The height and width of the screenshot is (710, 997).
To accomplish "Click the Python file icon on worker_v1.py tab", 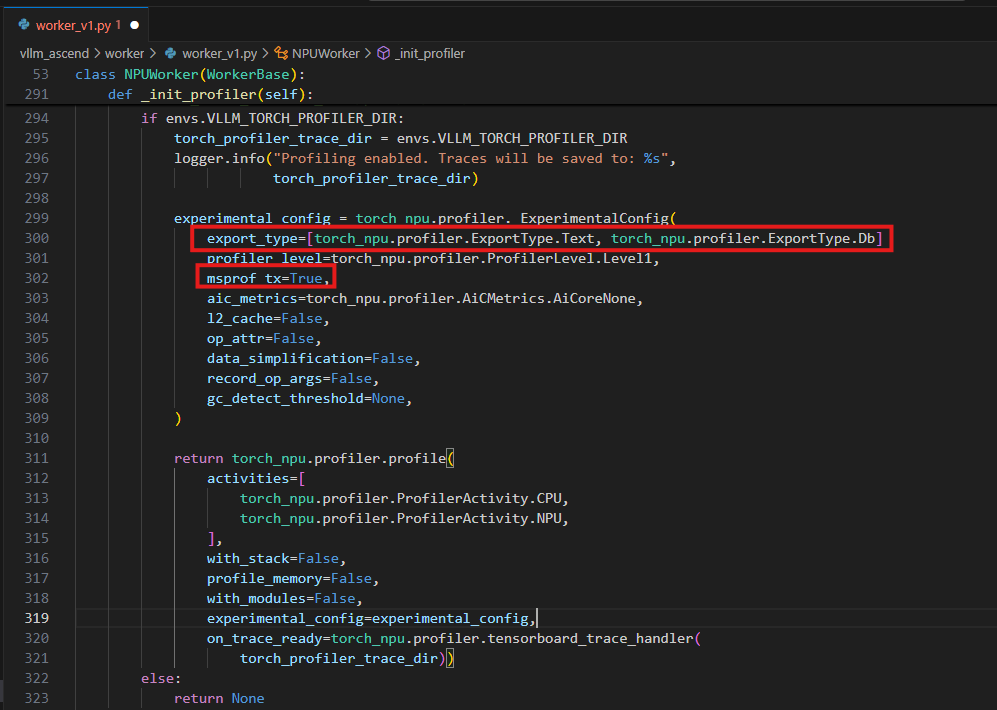I will click(24, 25).
